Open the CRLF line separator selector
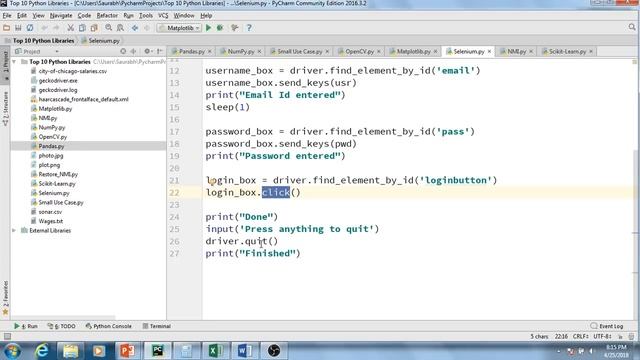 click(580, 337)
